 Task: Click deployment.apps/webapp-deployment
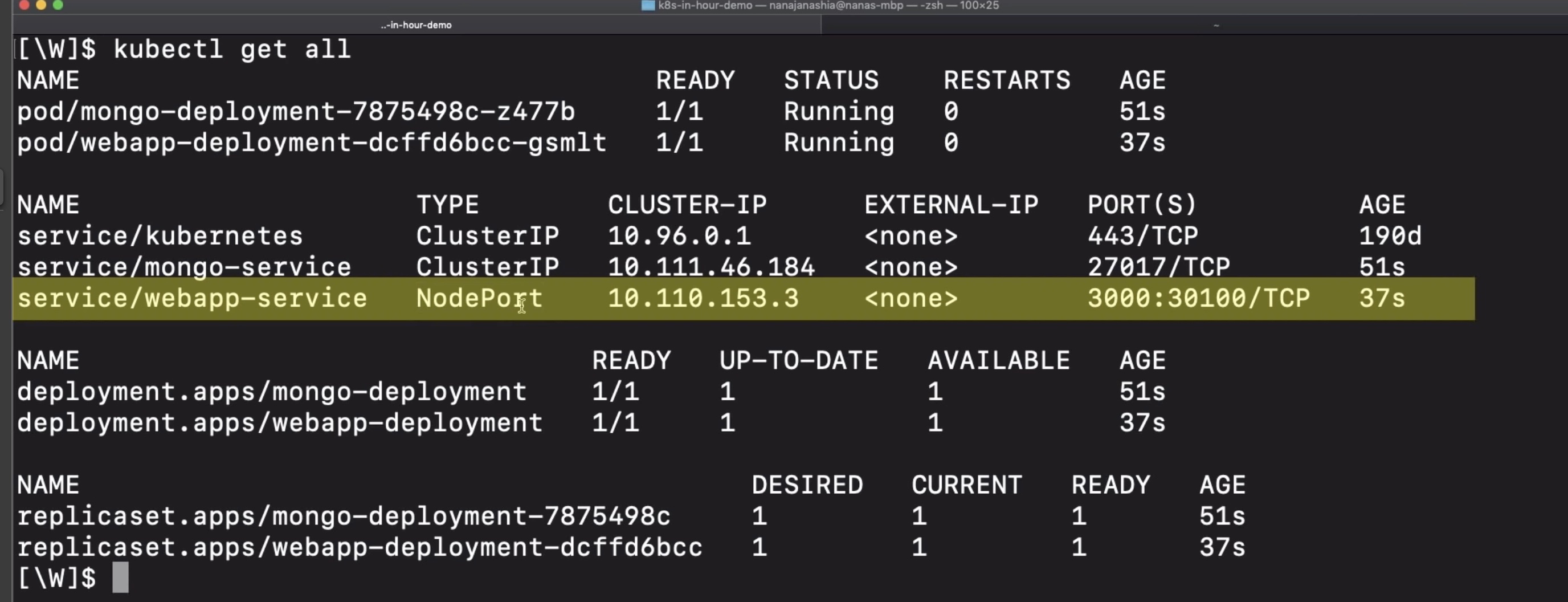[x=279, y=422]
